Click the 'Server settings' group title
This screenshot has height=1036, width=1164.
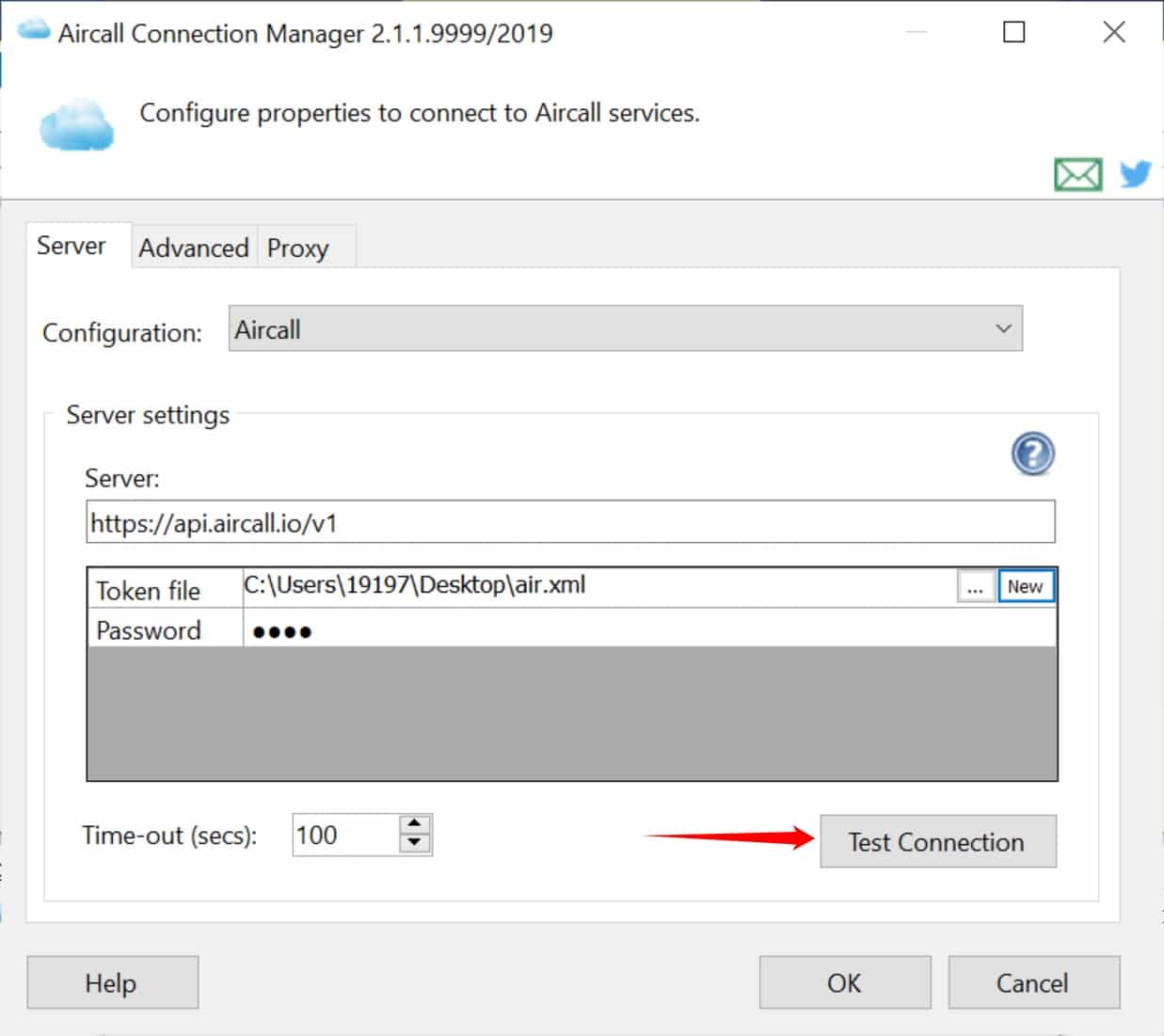[x=148, y=415]
